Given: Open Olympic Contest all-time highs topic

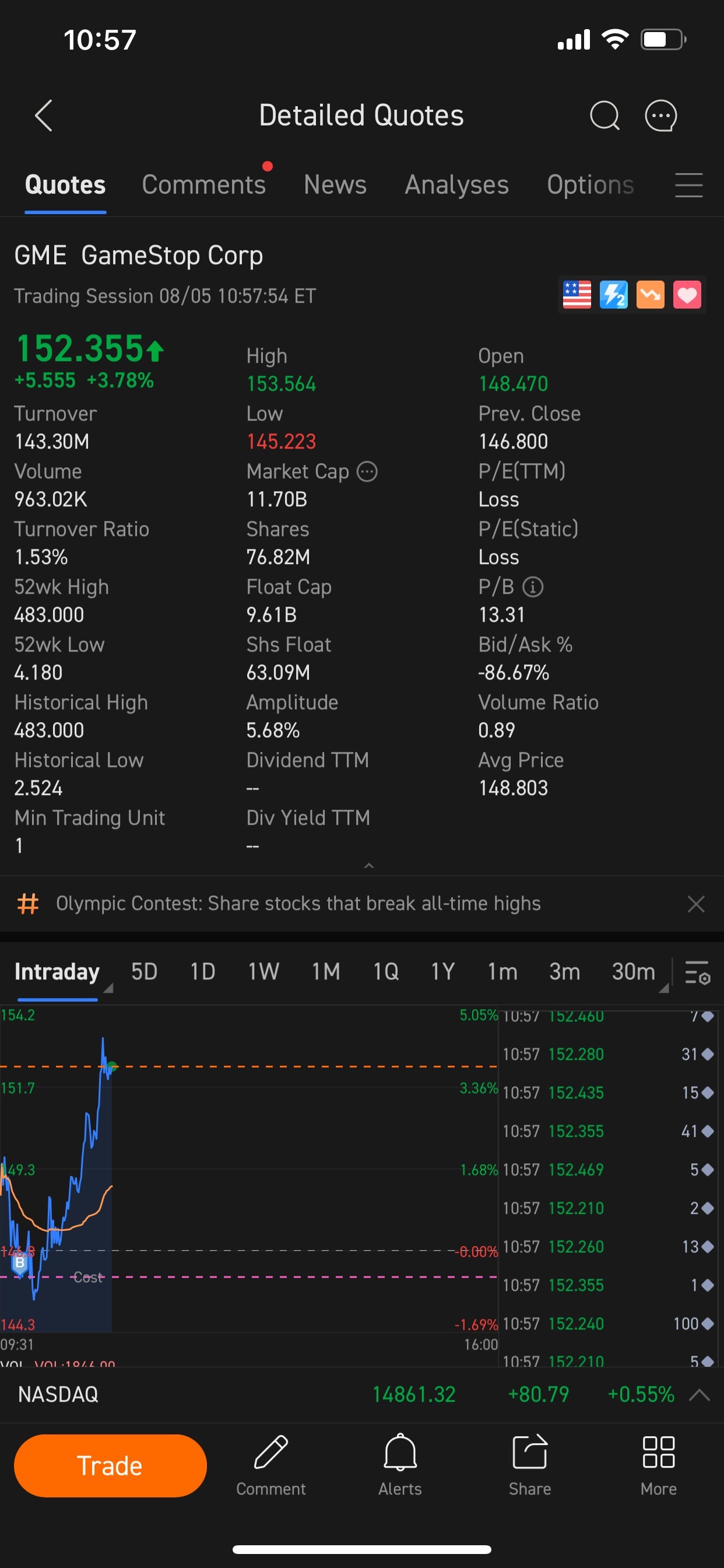Looking at the screenshot, I should tap(298, 904).
